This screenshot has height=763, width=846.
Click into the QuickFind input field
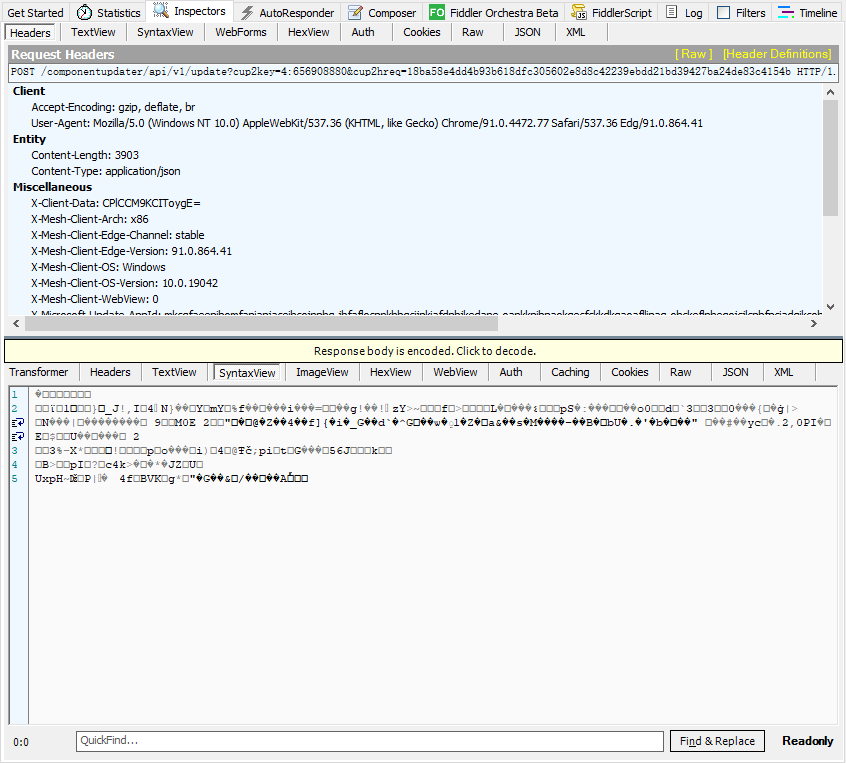coord(370,741)
